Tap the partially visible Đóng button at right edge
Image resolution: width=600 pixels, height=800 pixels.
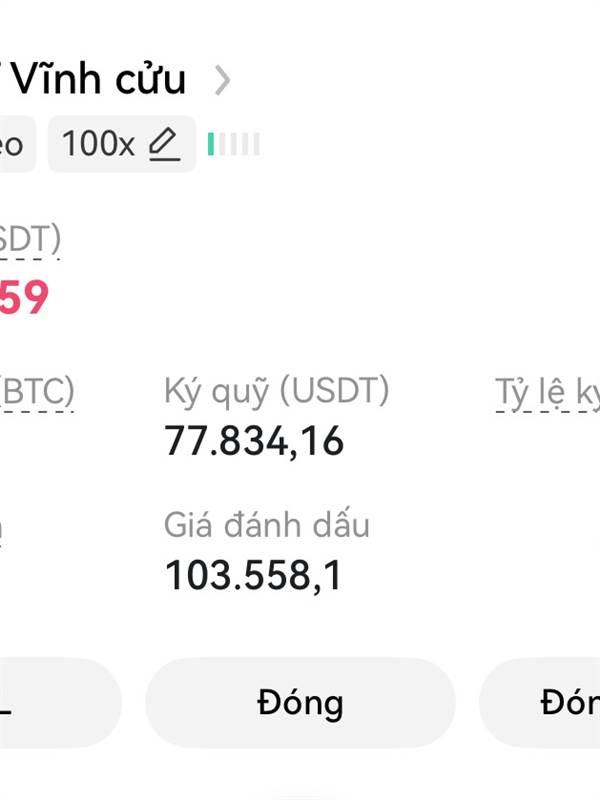coord(540,703)
